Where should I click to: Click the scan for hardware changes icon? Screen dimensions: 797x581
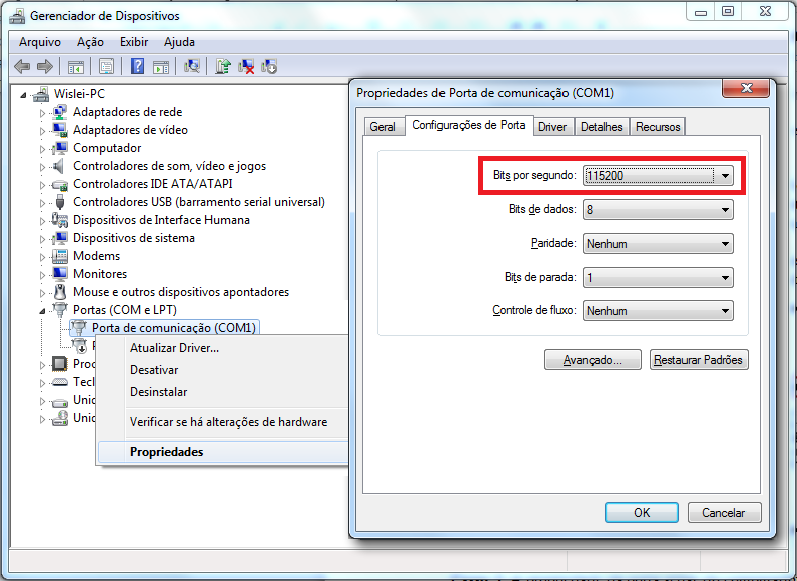(192, 66)
